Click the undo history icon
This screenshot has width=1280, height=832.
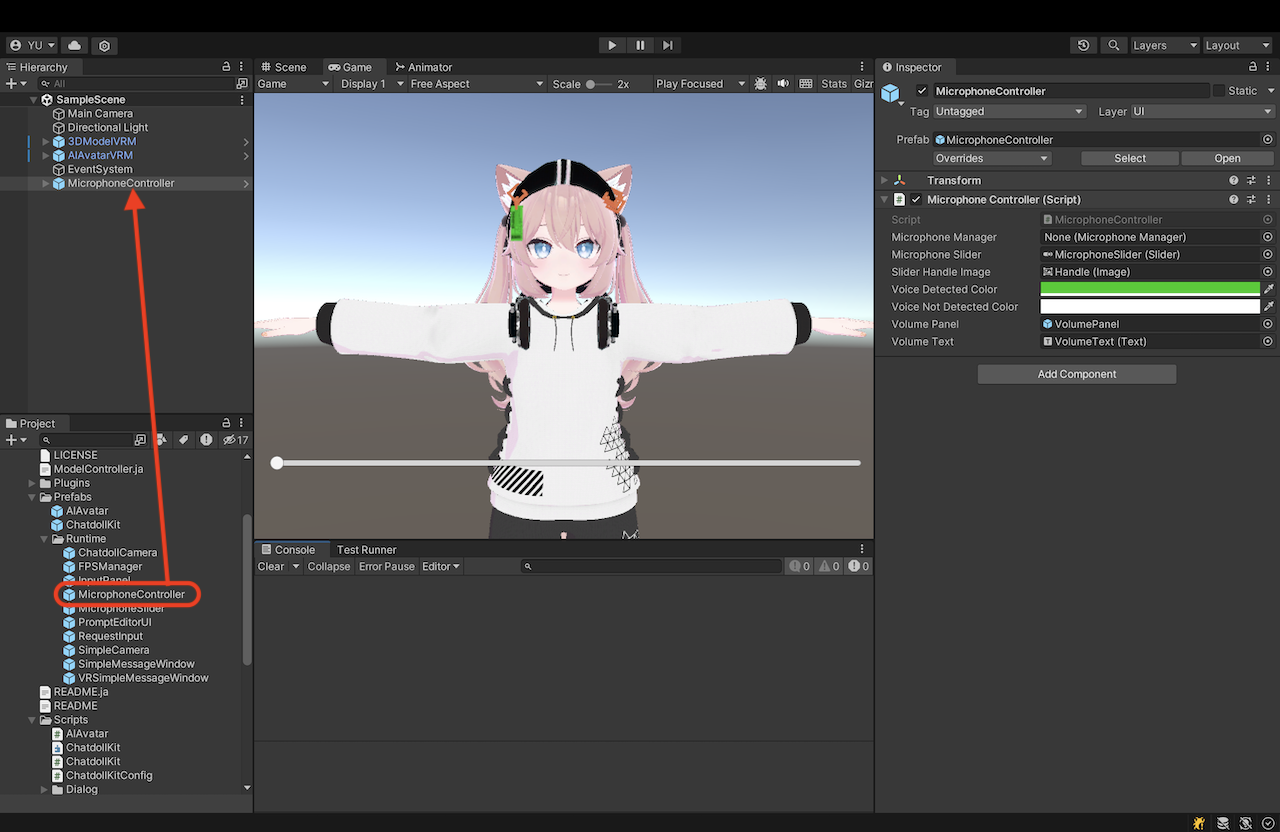(x=1083, y=45)
